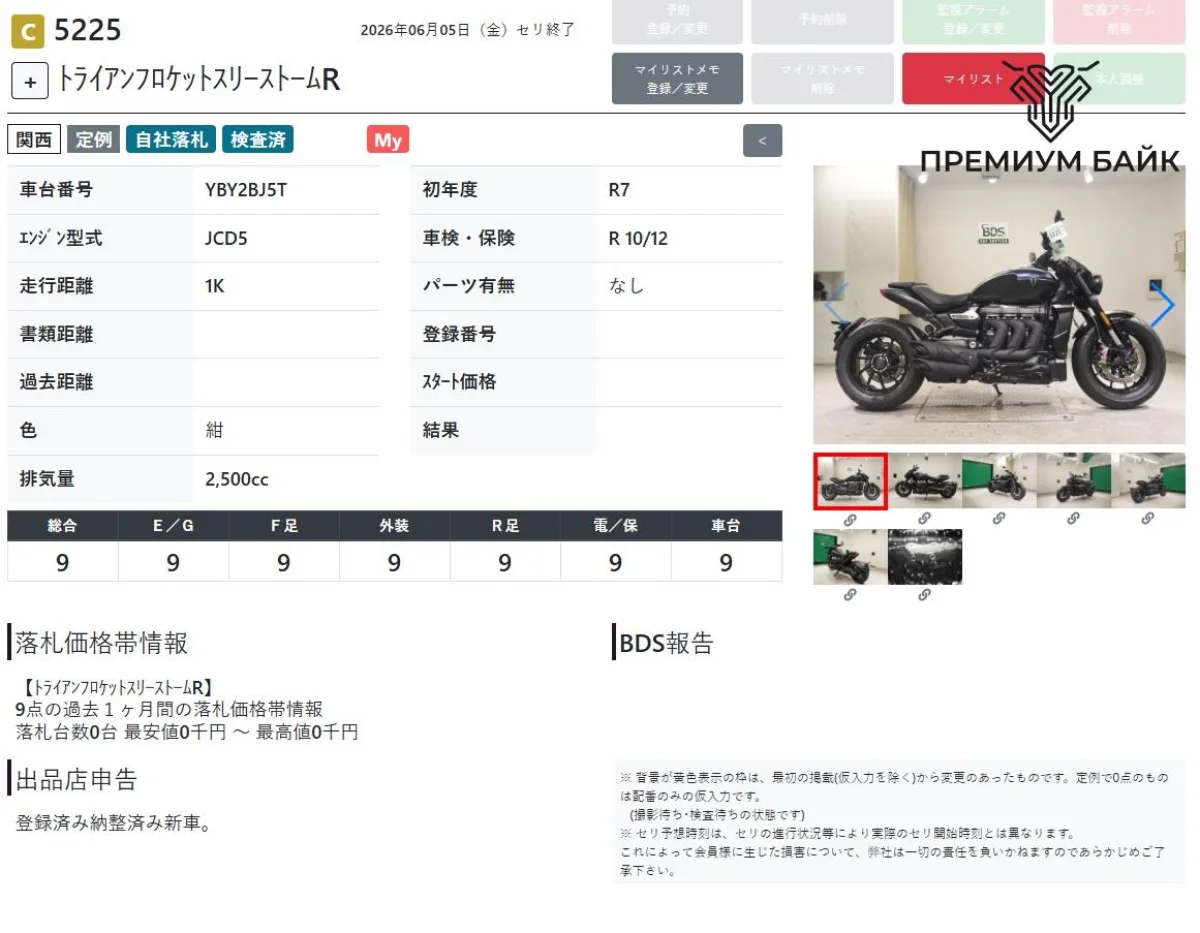Image resolution: width=1200 pixels, height=933 pixels.
Task: Click the collapse arrow button above the photo
Action: click(762, 141)
